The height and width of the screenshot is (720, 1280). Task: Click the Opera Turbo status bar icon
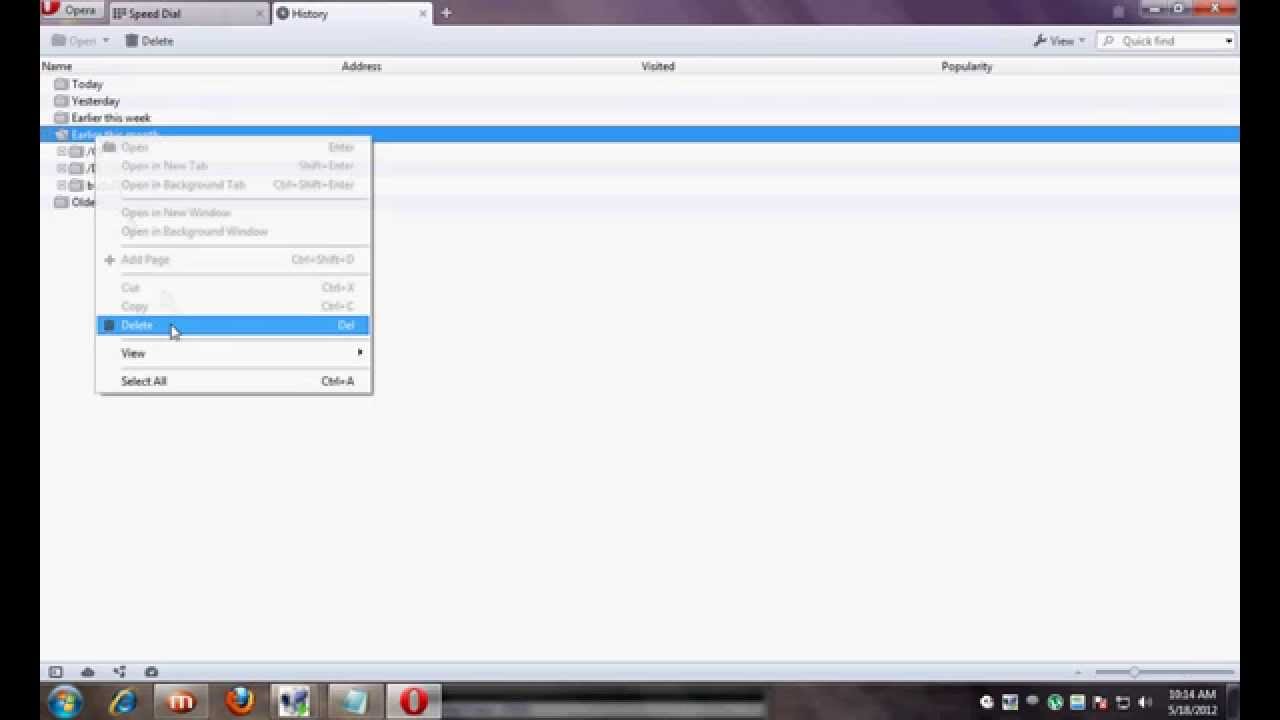[x=151, y=672]
